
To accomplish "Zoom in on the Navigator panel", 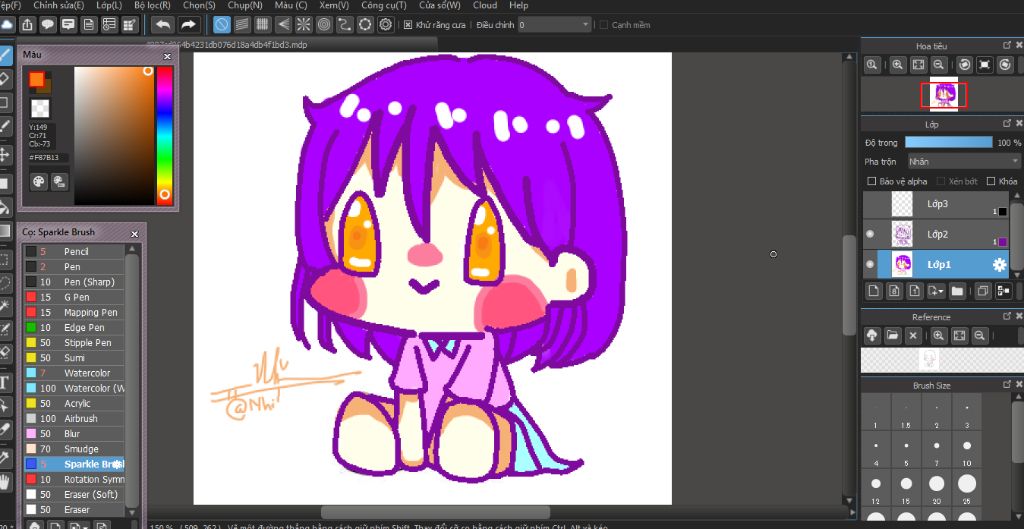I will (x=898, y=64).
